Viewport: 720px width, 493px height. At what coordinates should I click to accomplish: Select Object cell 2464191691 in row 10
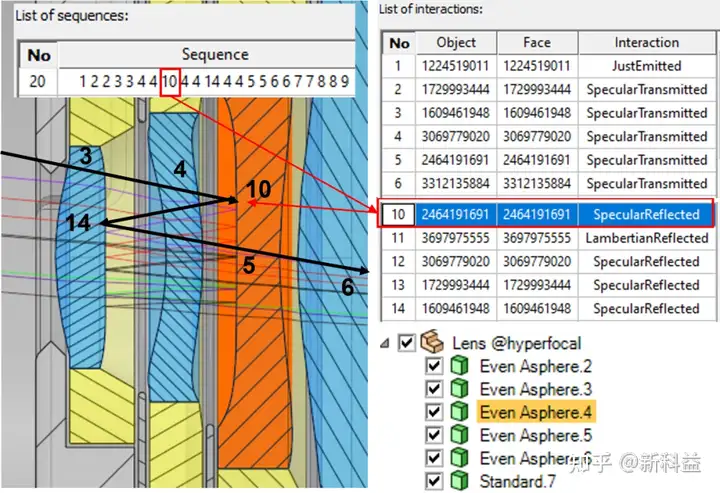pos(456,214)
